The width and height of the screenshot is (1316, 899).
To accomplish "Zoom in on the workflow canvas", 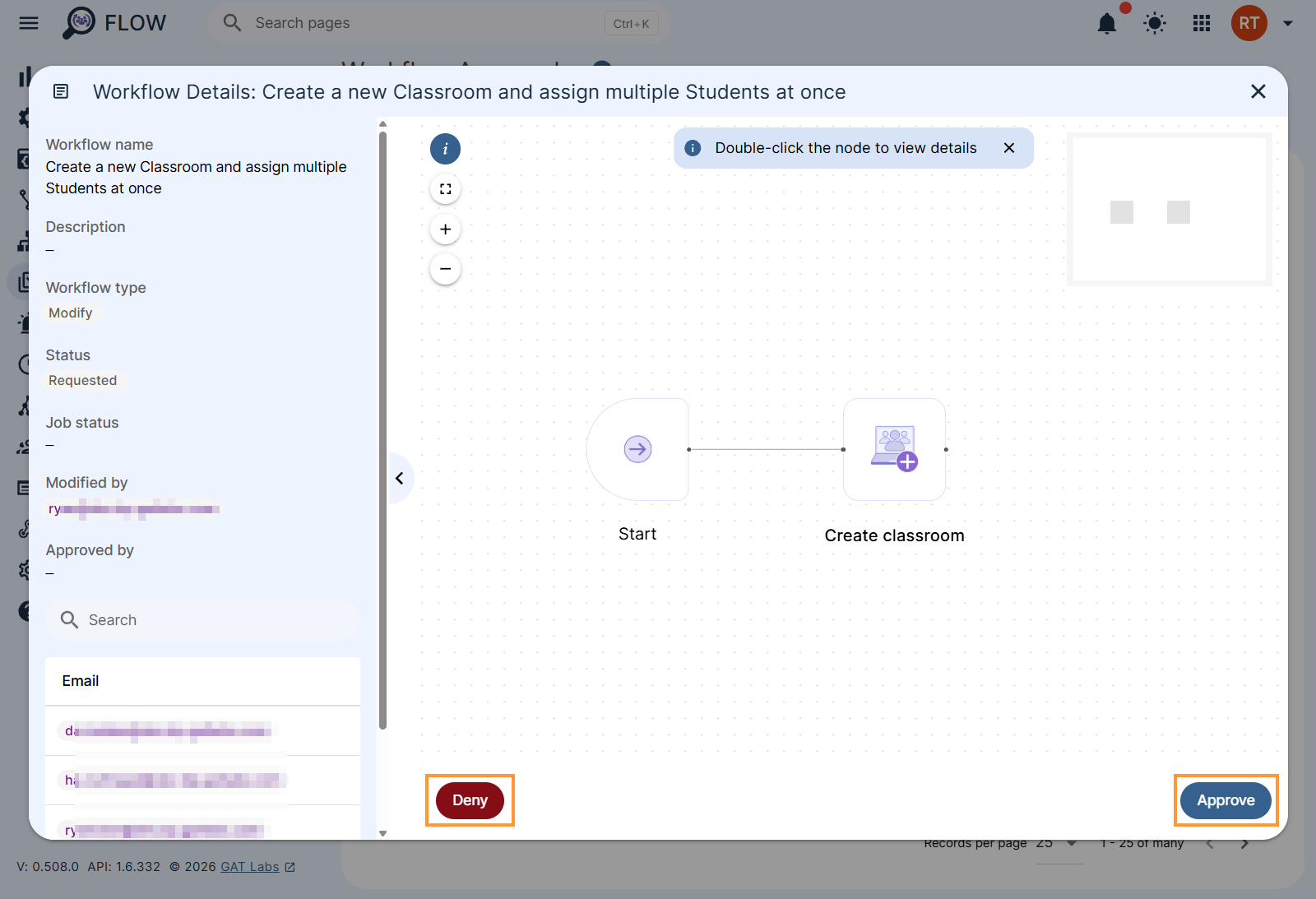I will point(445,229).
